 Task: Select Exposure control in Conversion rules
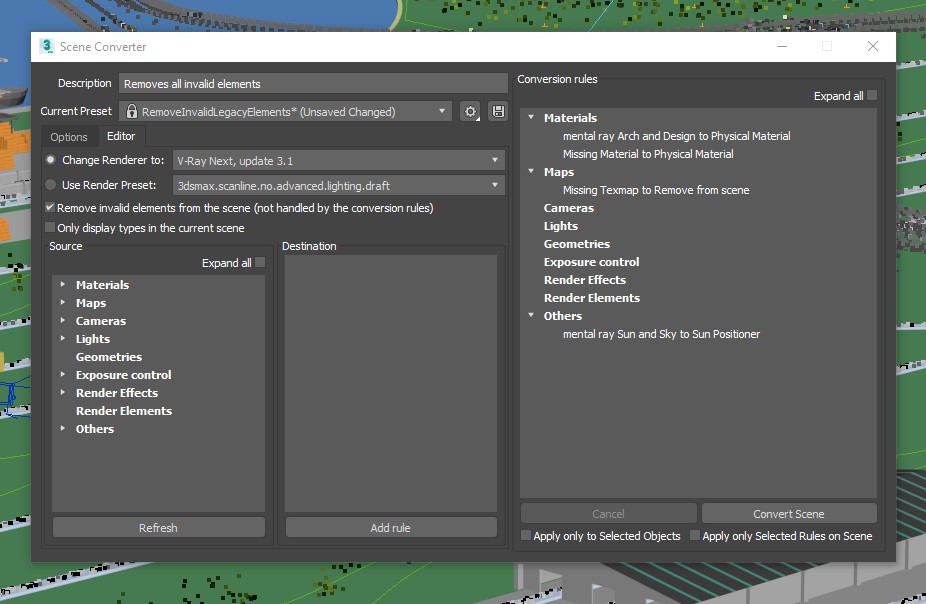(591, 262)
